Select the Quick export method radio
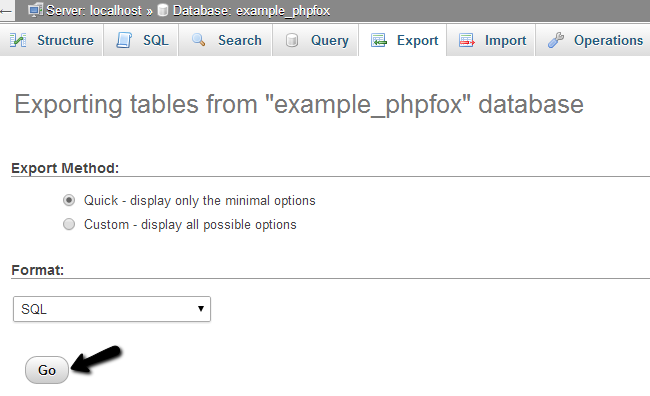 click(x=69, y=200)
